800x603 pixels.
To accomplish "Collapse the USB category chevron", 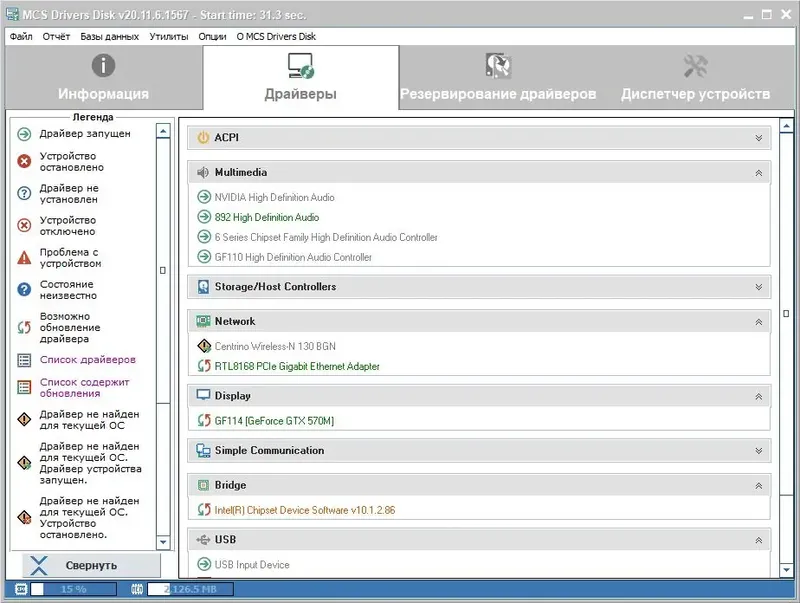I will (x=759, y=540).
